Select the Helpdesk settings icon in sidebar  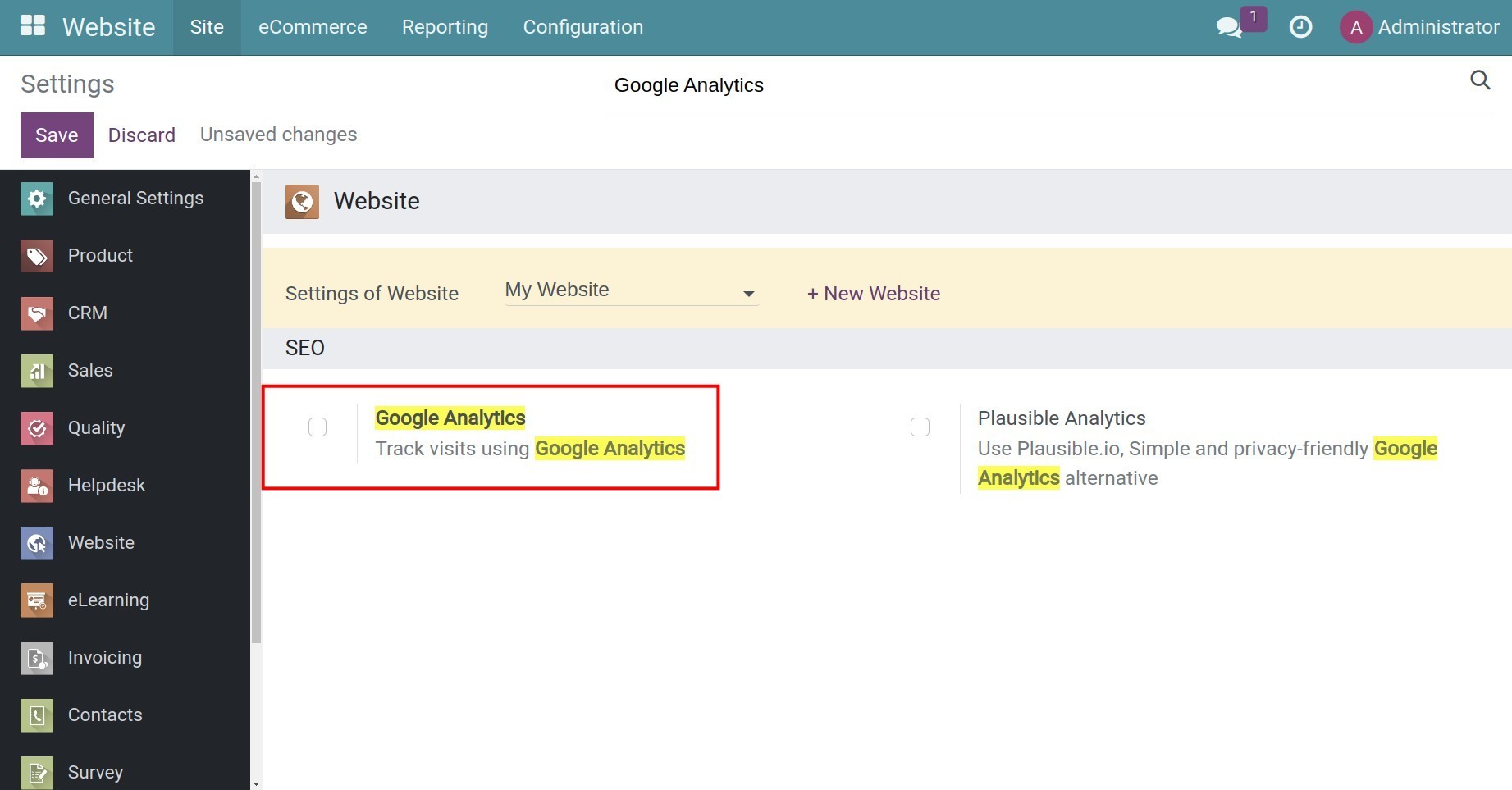[x=36, y=485]
